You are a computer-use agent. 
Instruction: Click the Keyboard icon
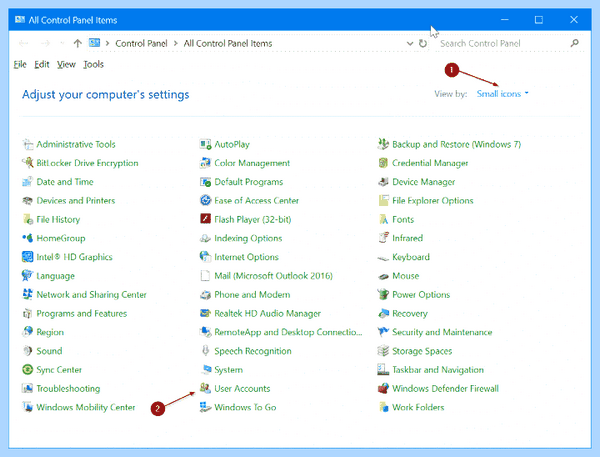(x=383, y=258)
